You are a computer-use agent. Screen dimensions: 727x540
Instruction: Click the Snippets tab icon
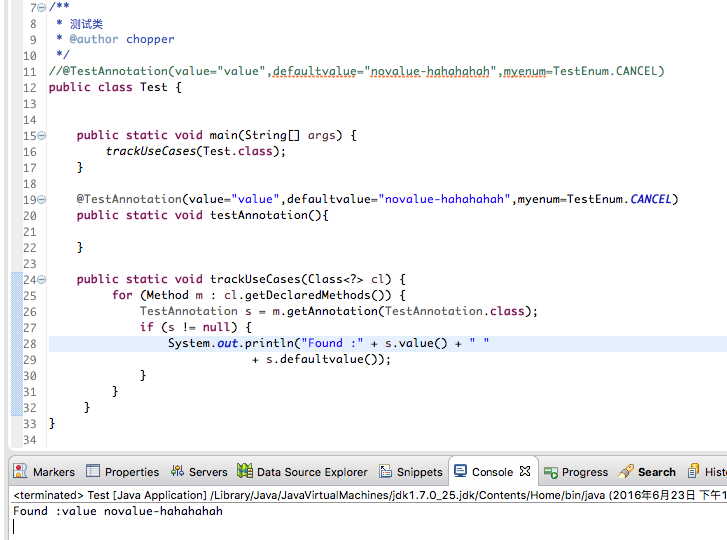point(386,471)
